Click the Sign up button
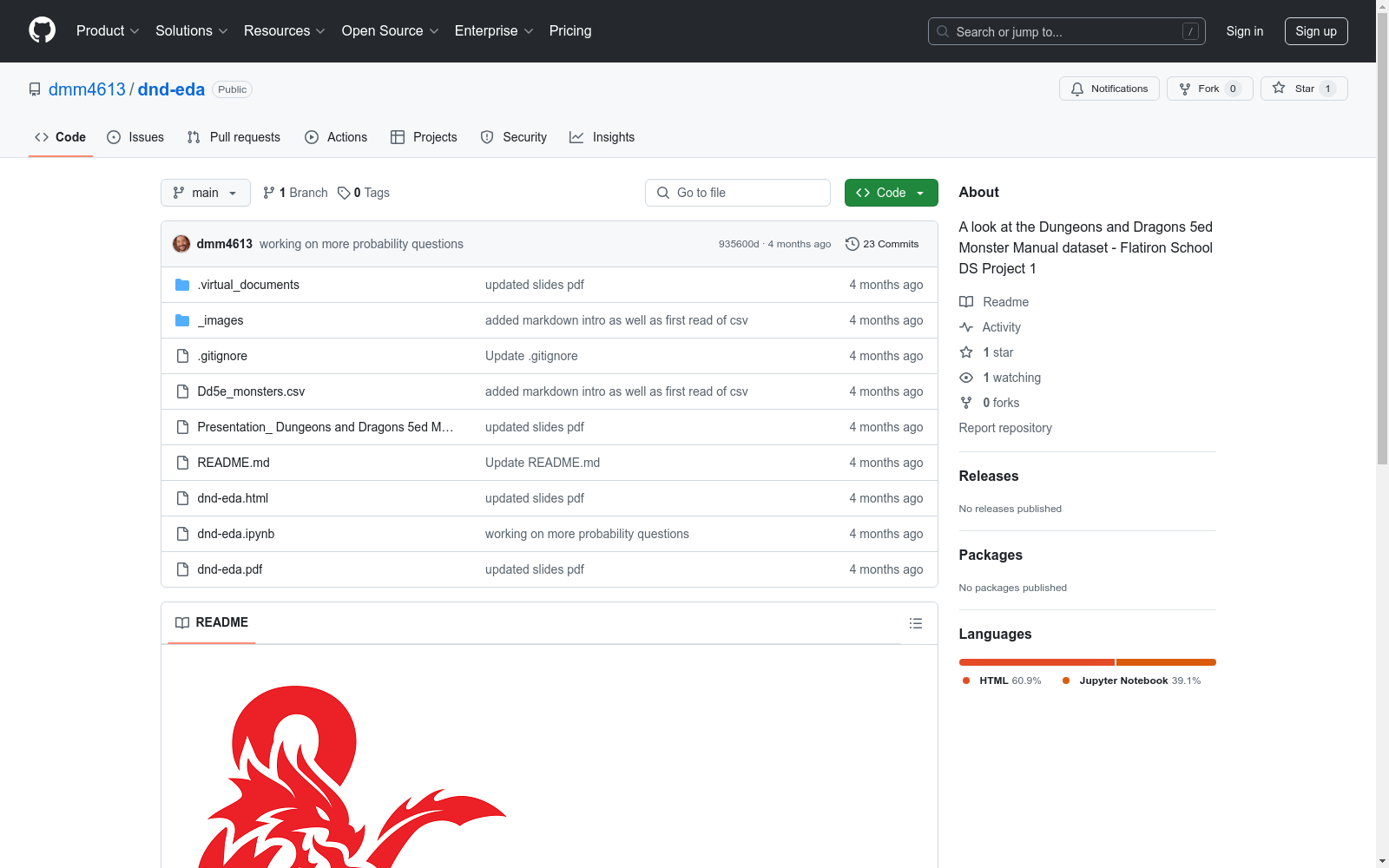 1316,31
